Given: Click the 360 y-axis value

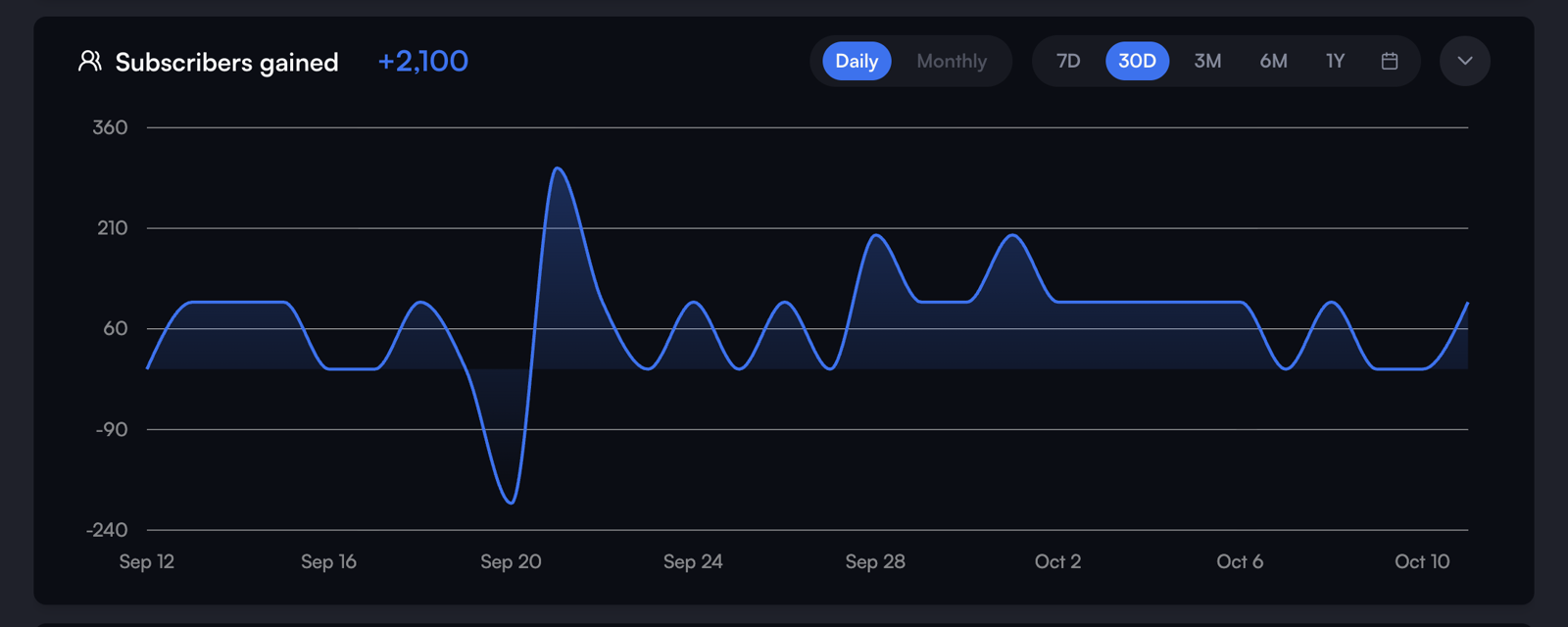Looking at the screenshot, I should pyautogui.click(x=110, y=127).
